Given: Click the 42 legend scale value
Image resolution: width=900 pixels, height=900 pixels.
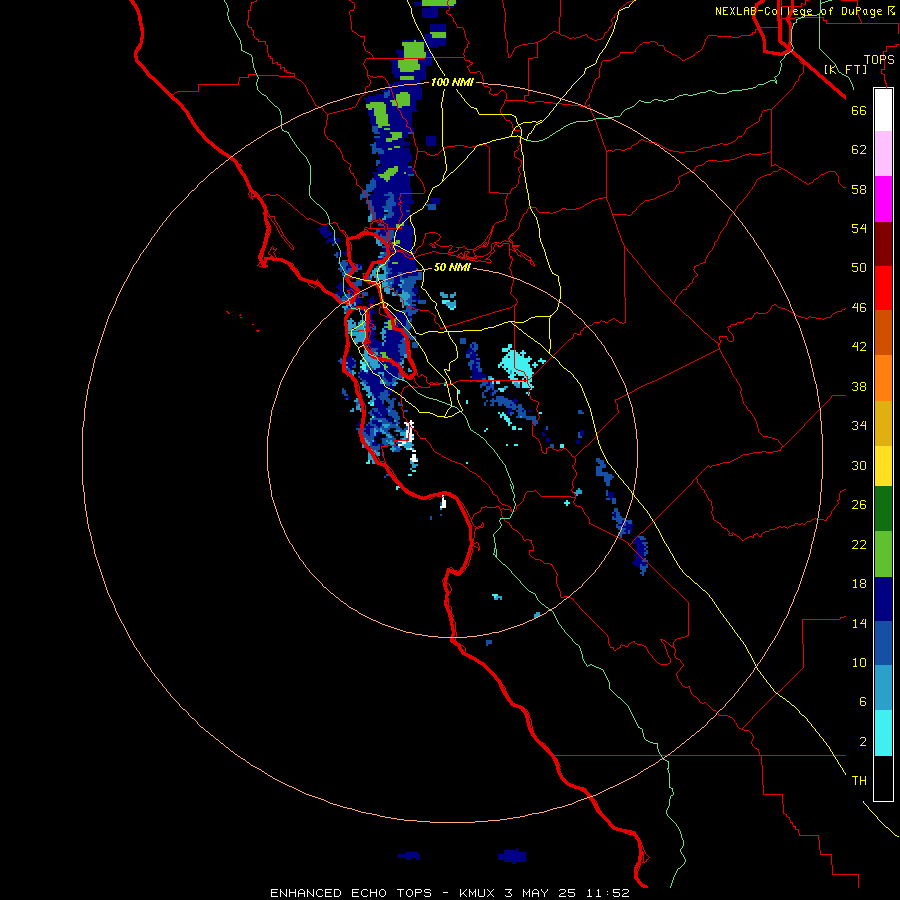Looking at the screenshot, I should coord(859,347).
